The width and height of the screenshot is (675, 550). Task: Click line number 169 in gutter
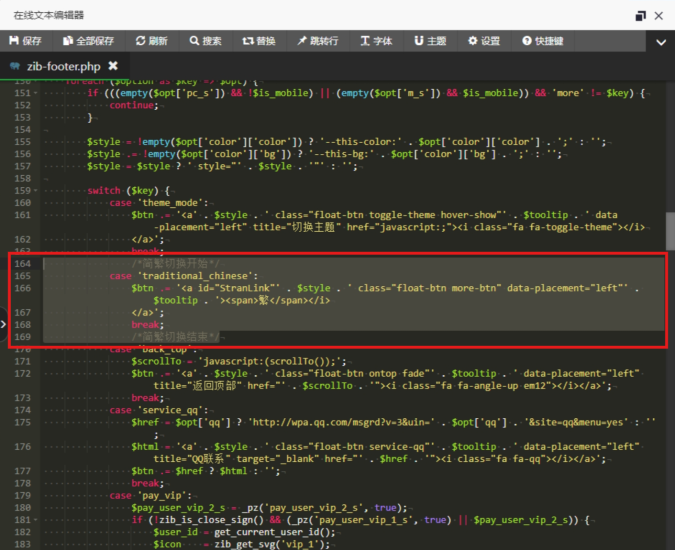pyautogui.click(x=22, y=337)
